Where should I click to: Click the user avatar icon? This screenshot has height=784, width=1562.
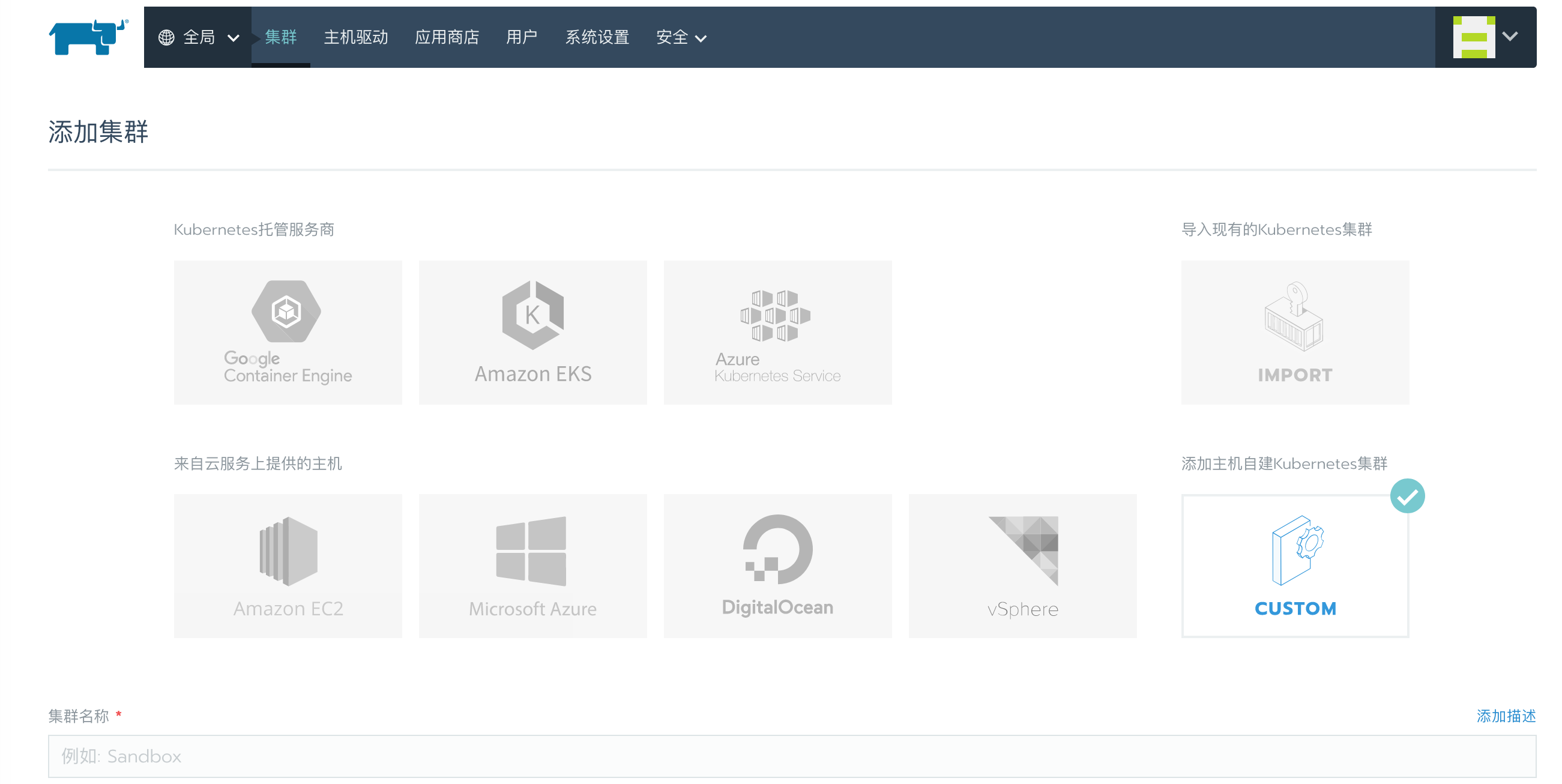click(1474, 37)
